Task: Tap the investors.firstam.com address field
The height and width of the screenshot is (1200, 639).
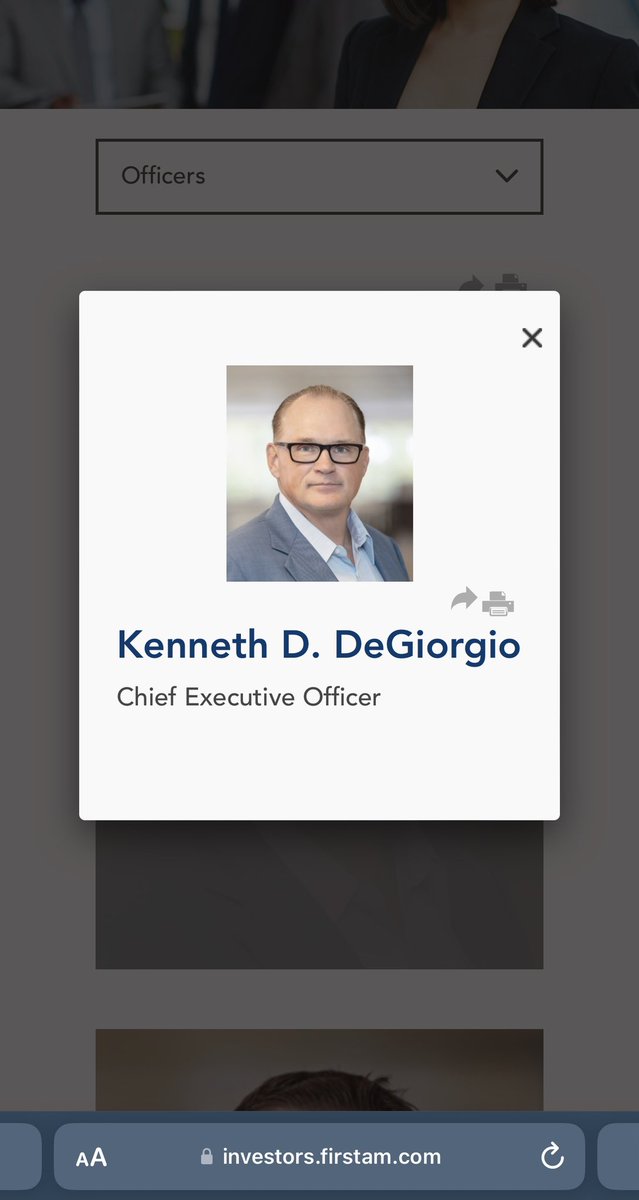Action: click(331, 1157)
